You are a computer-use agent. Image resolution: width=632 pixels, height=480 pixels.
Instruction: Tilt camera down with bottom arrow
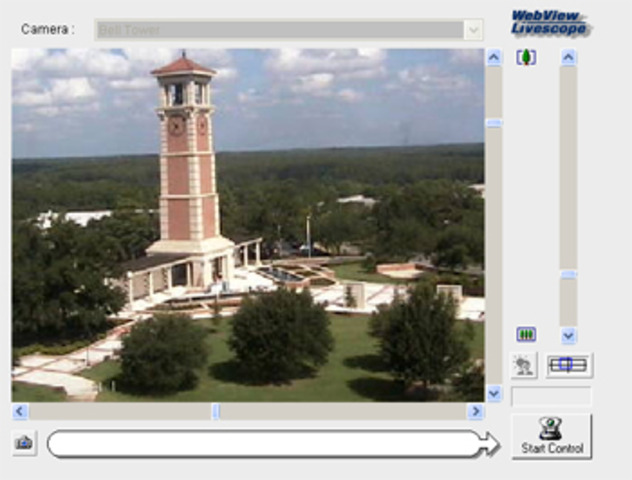coord(494,393)
